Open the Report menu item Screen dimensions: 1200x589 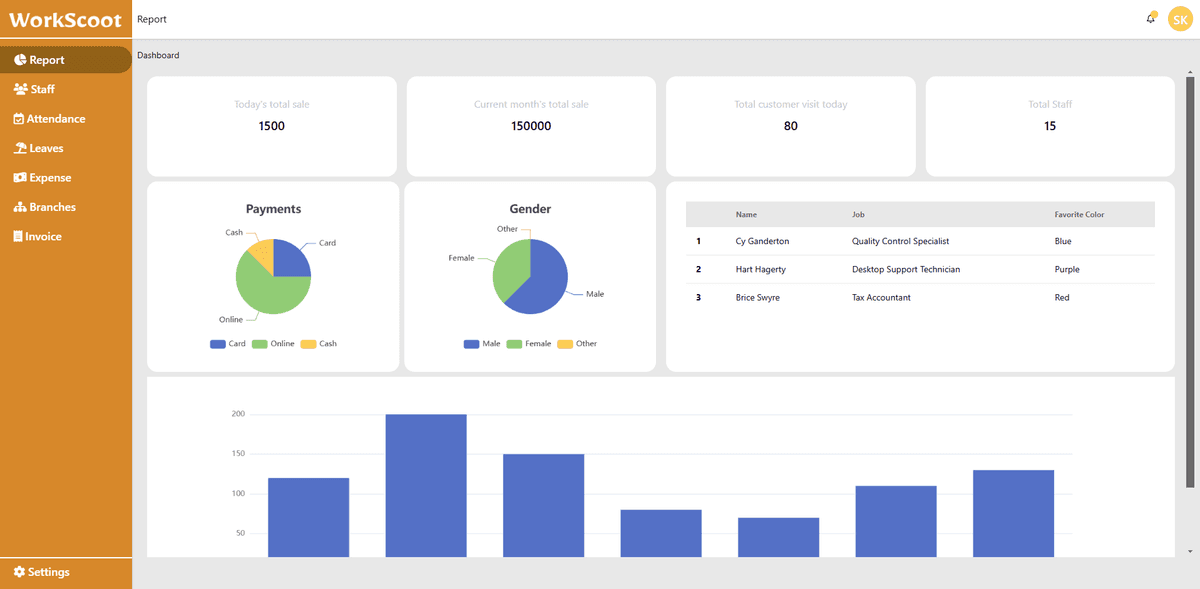66,60
